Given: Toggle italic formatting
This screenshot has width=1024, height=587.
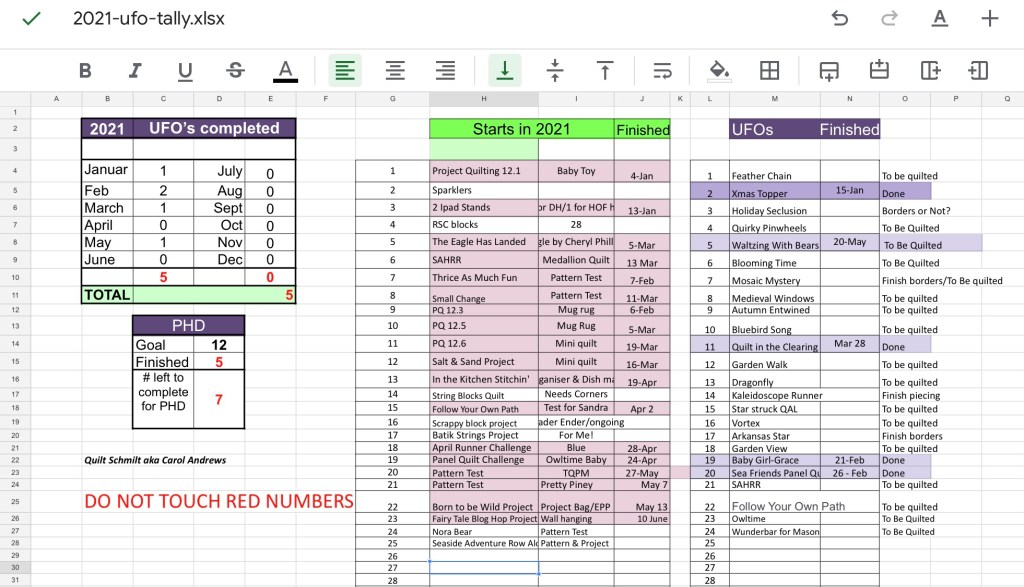Looking at the screenshot, I should coord(134,70).
